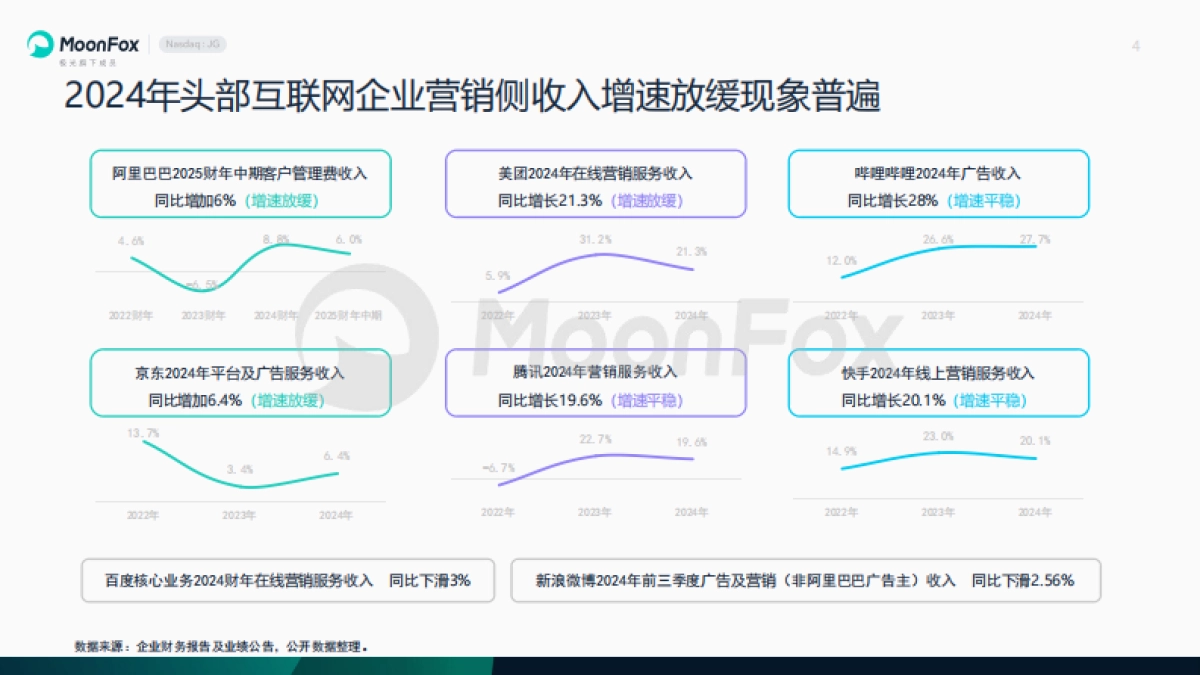Toggle the 增速放缓 label on Meituan card

click(x=646, y=200)
